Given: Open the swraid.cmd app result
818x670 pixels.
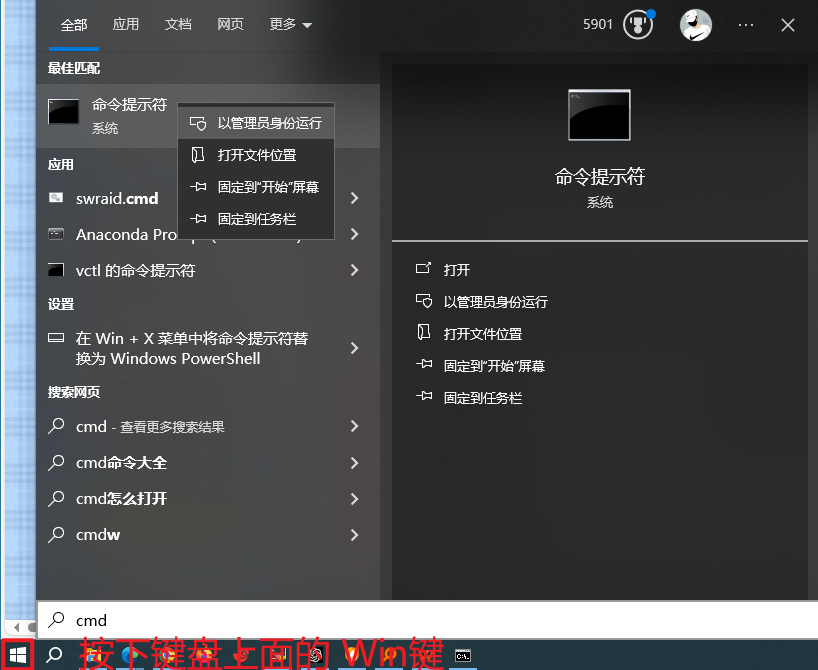Looking at the screenshot, I should point(117,198).
